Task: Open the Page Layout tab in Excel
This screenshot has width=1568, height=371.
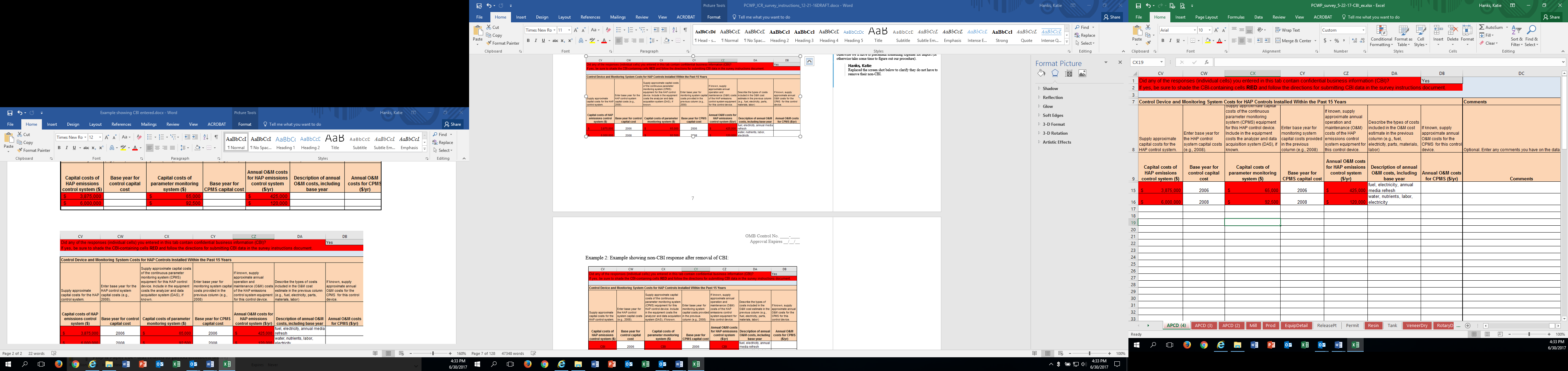Action: click(1206, 17)
